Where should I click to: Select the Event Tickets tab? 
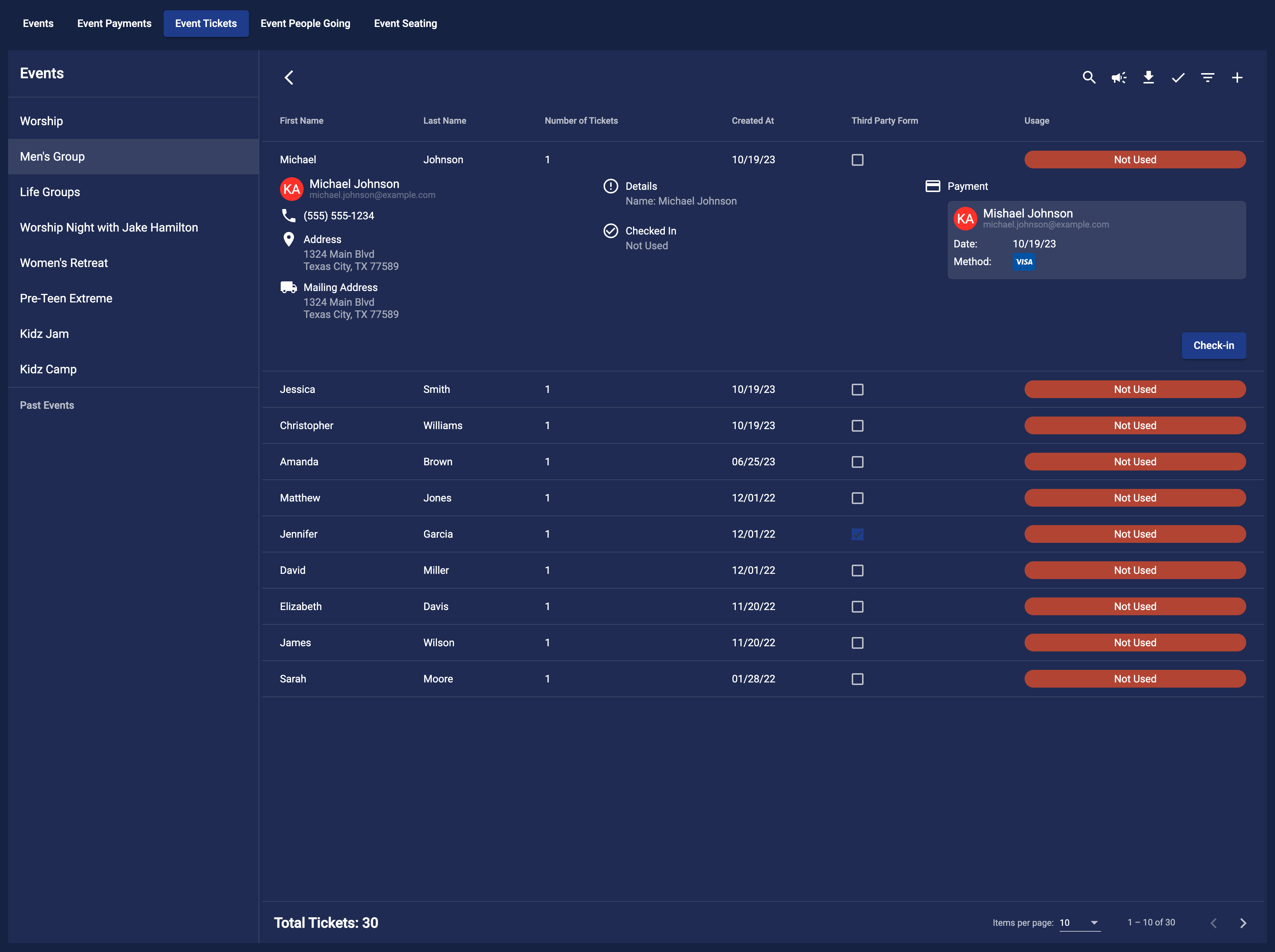point(206,24)
